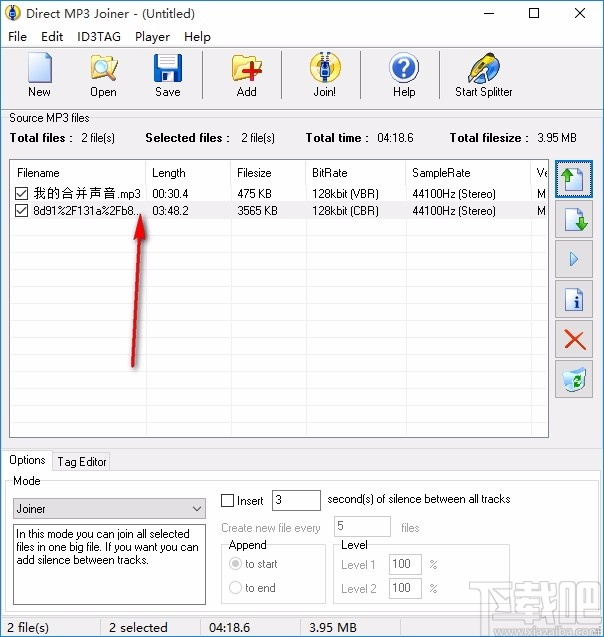The width and height of the screenshot is (604, 637).
Task: Play the selected track
Action: [x=574, y=259]
